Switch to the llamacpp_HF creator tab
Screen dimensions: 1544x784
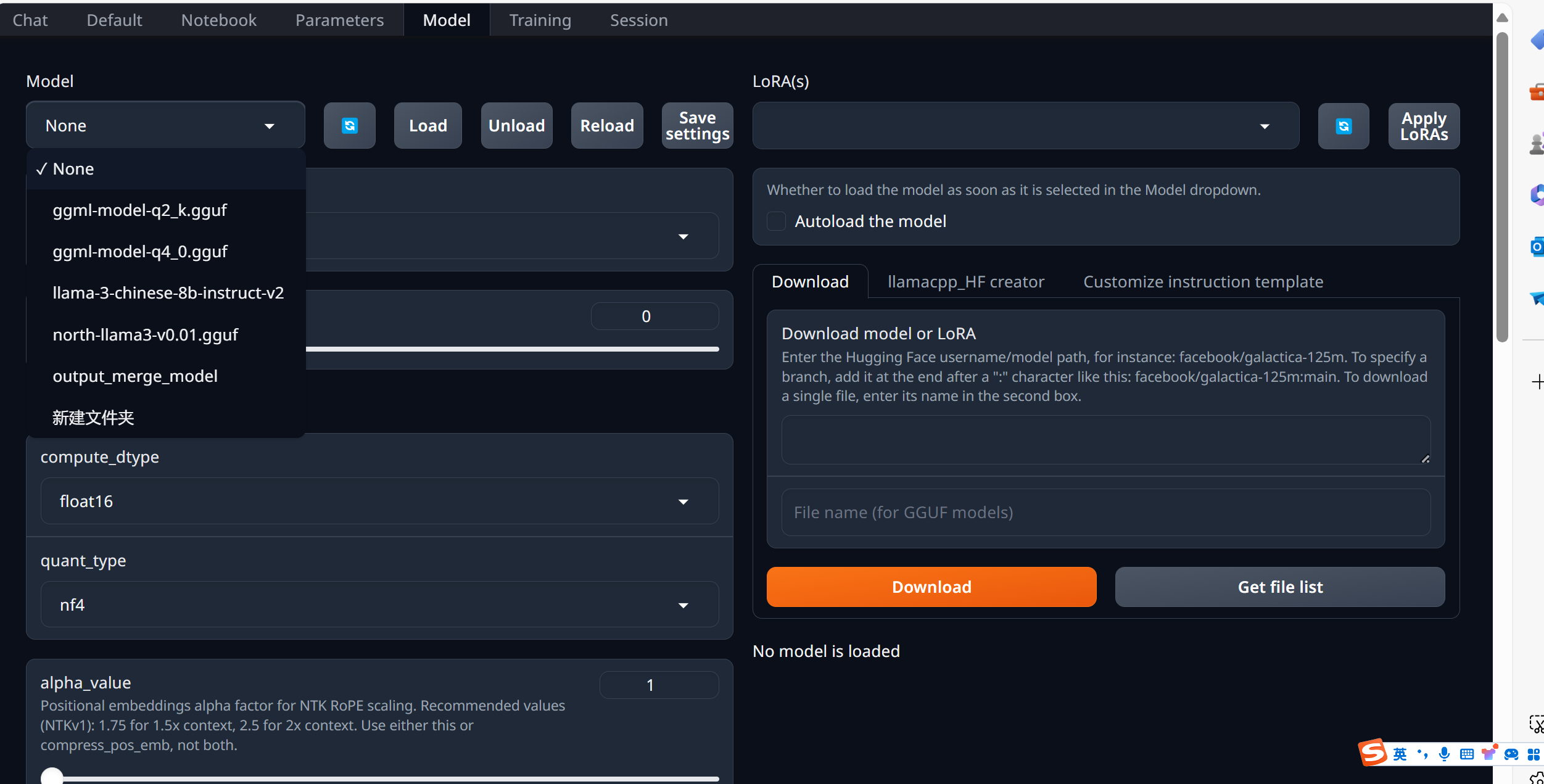pyautogui.click(x=965, y=282)
